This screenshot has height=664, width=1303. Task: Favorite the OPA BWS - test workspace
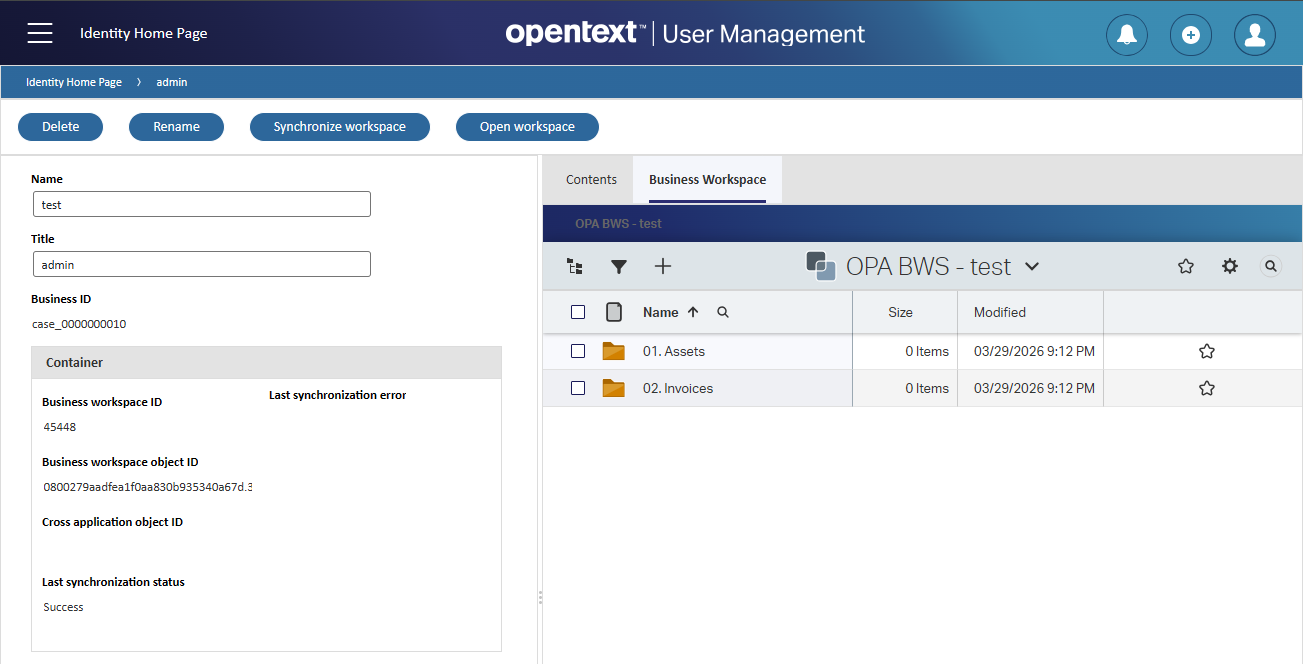click(x=1186, y=266)
